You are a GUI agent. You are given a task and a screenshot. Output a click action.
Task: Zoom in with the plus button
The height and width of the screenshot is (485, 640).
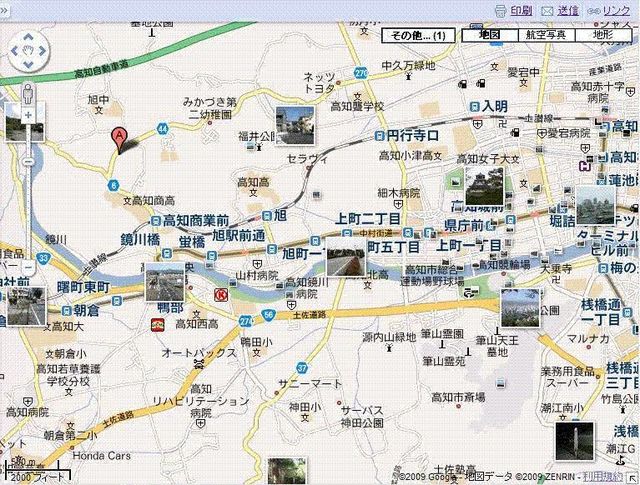point(28,116)
